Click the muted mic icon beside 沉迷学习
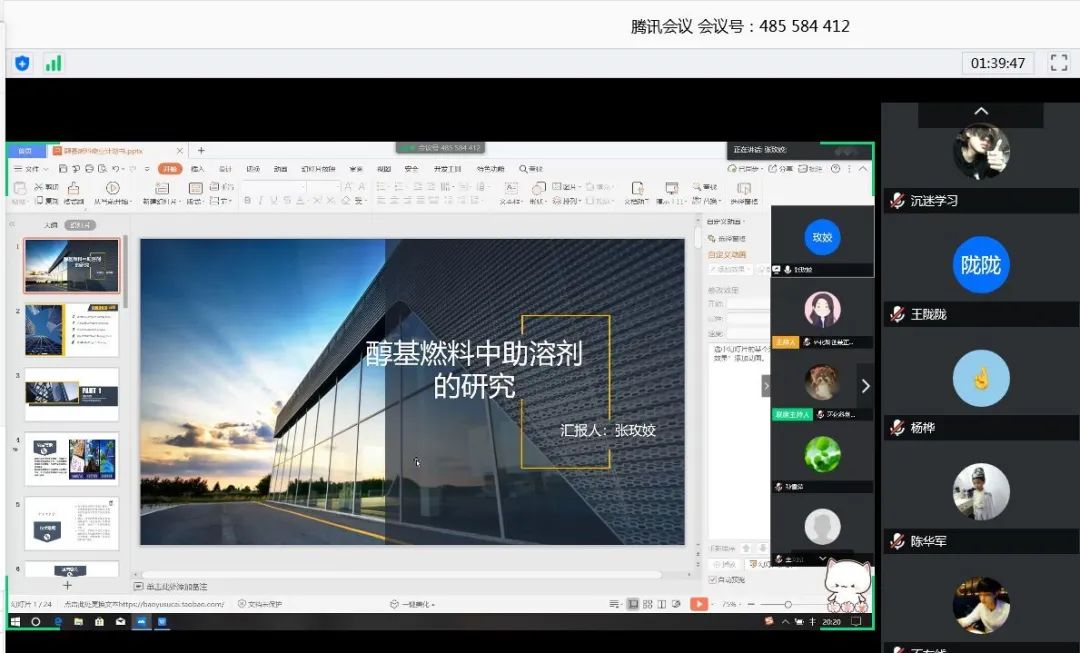 pos(897,200)
